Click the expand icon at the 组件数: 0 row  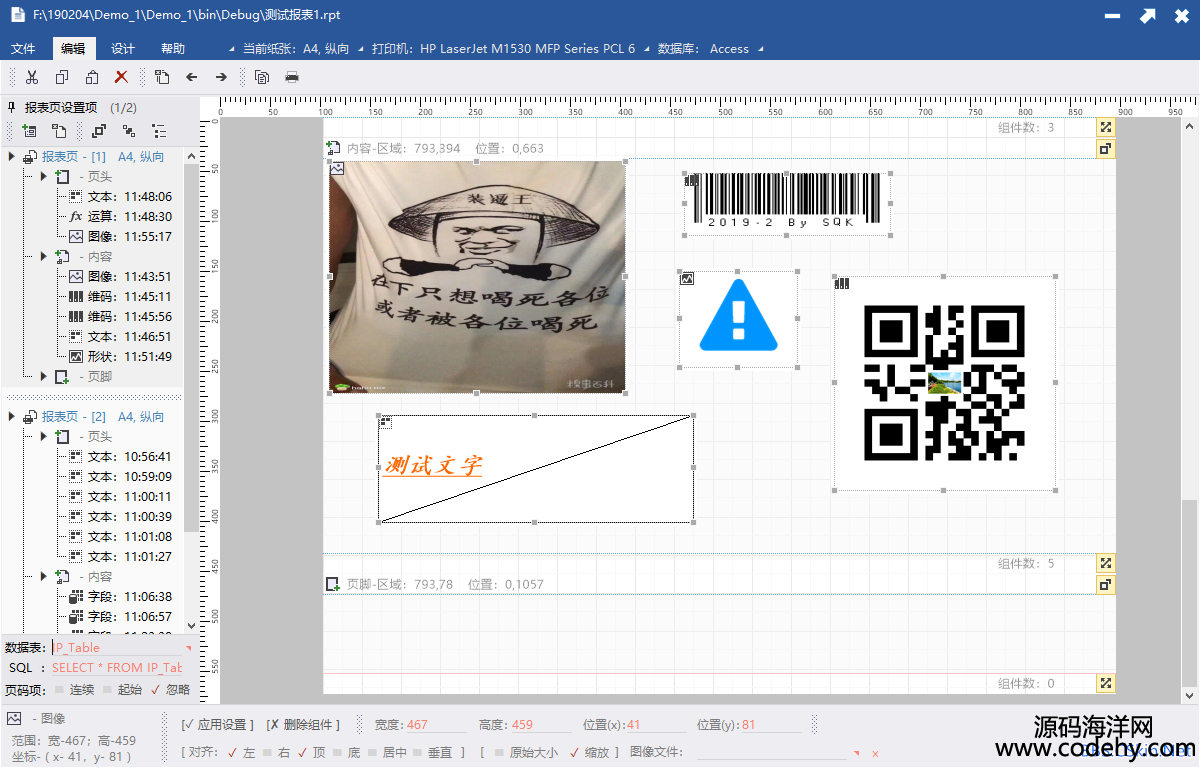(1105, 684)
